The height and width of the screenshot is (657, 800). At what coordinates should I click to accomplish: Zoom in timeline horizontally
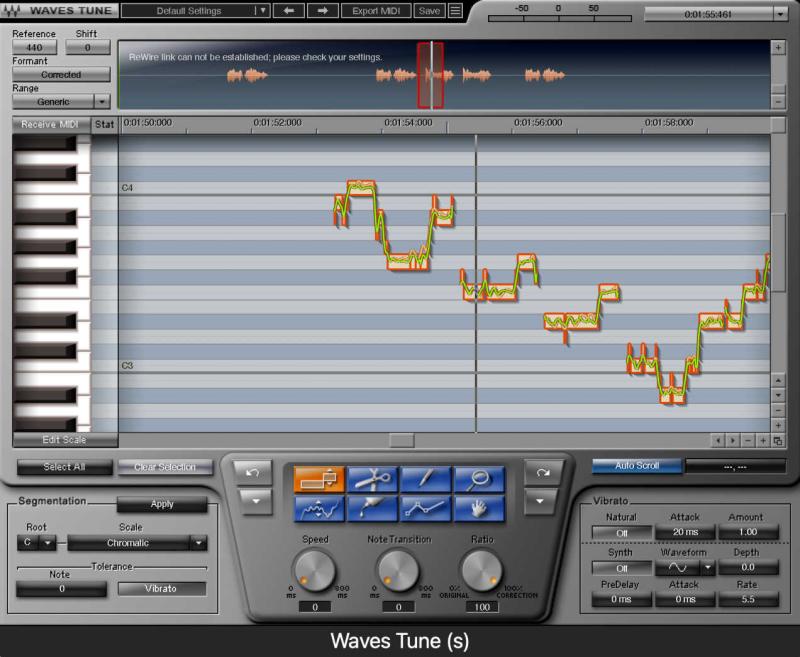click(763, 440)
